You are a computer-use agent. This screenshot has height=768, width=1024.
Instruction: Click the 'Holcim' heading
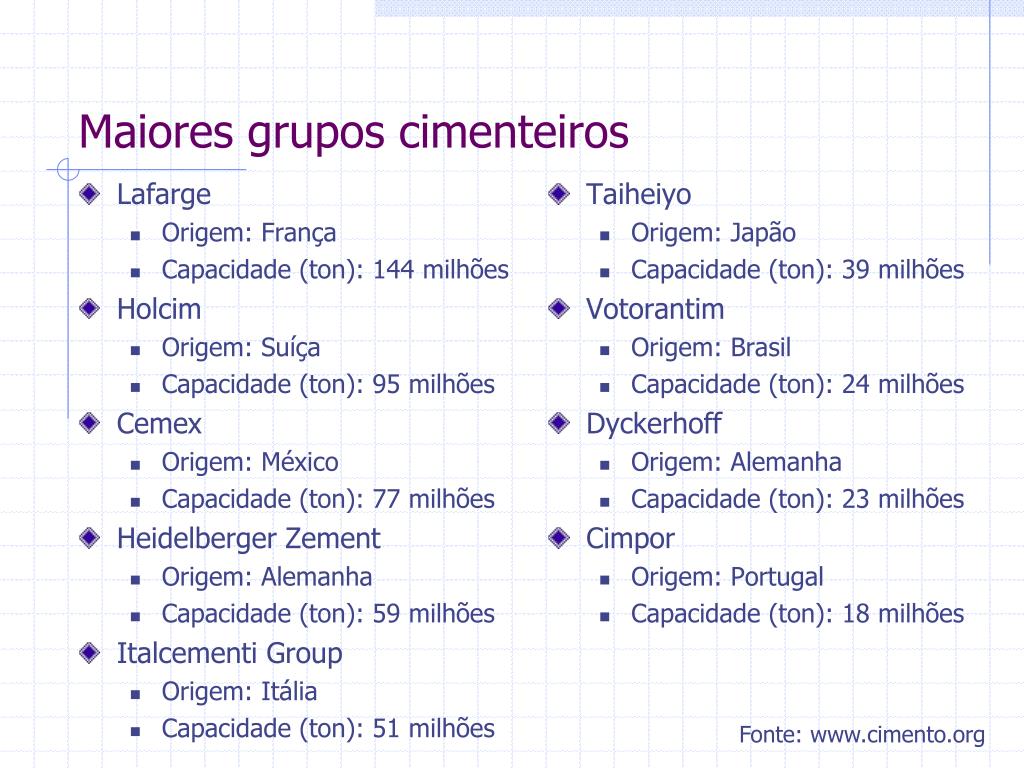coord(159,309)
